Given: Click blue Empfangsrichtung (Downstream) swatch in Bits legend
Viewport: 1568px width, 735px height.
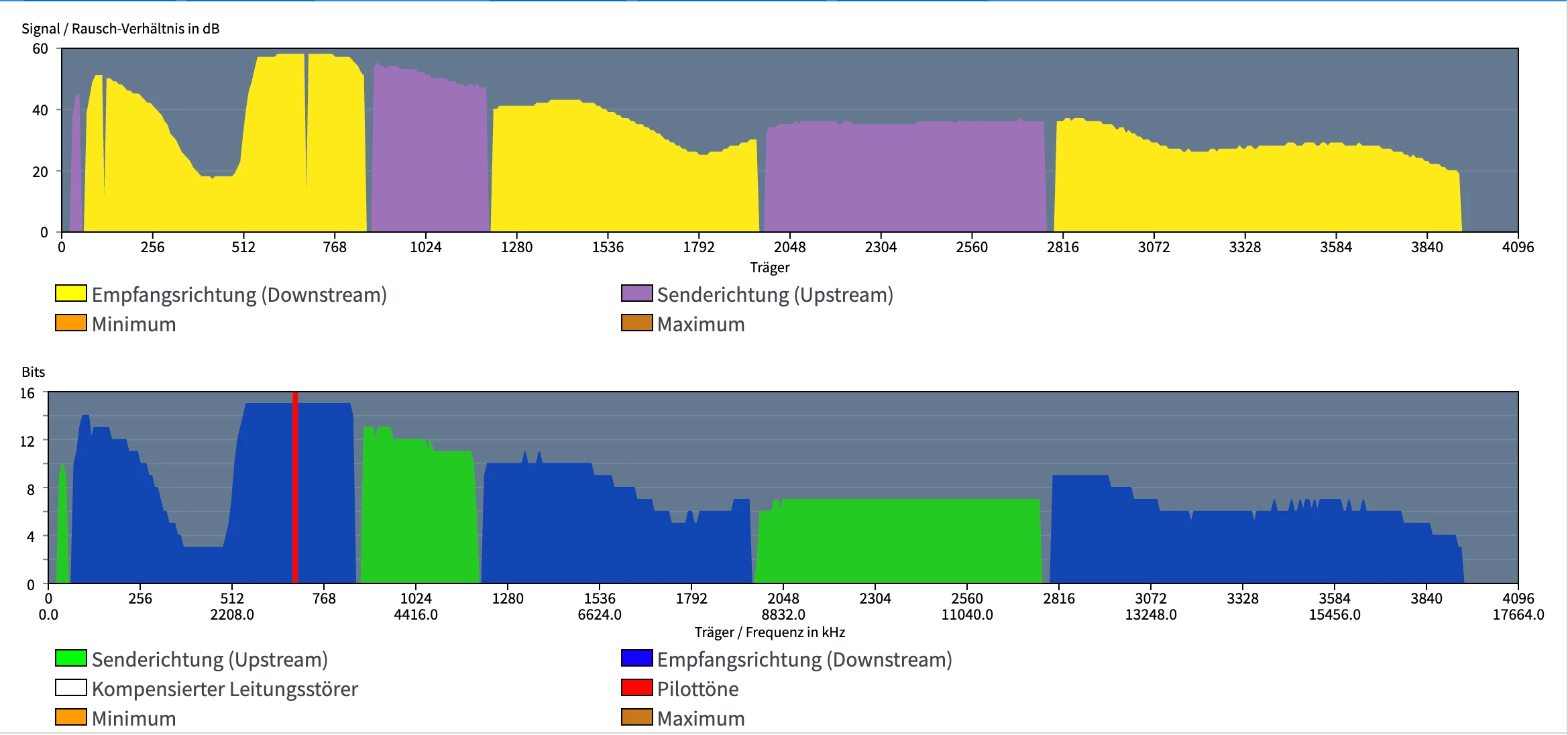Looking at the screenshot, I should (x=636, y=659).
